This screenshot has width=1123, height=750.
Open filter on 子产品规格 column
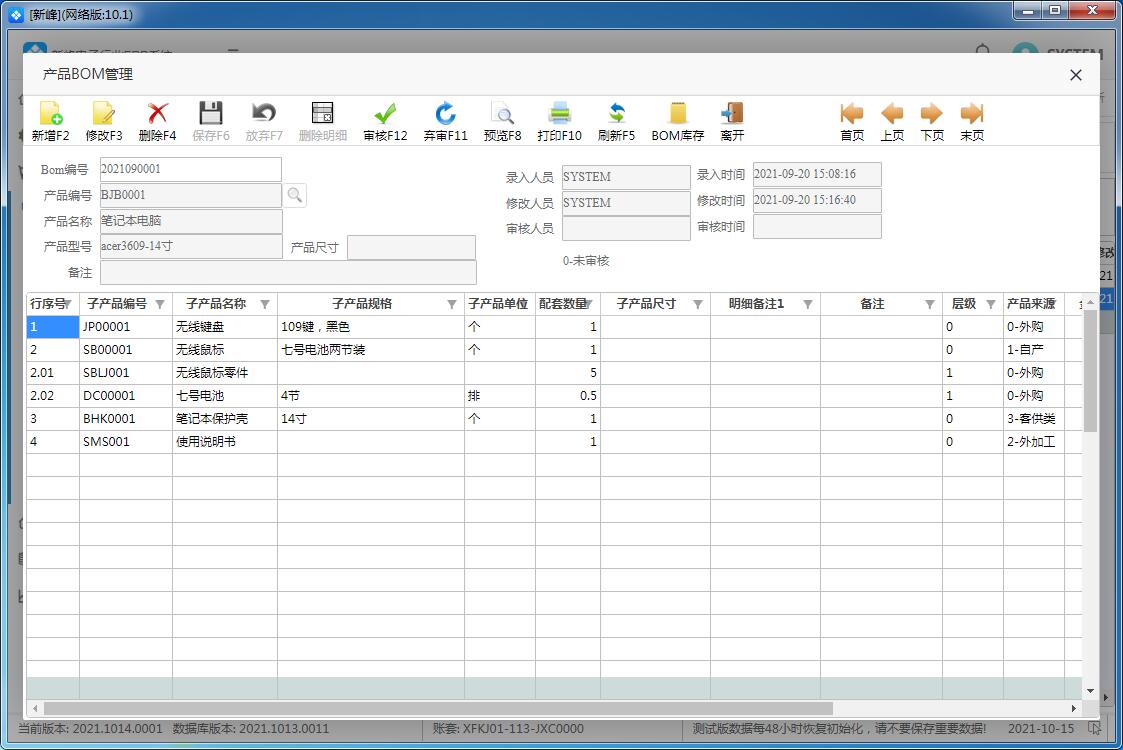point(452,304)
